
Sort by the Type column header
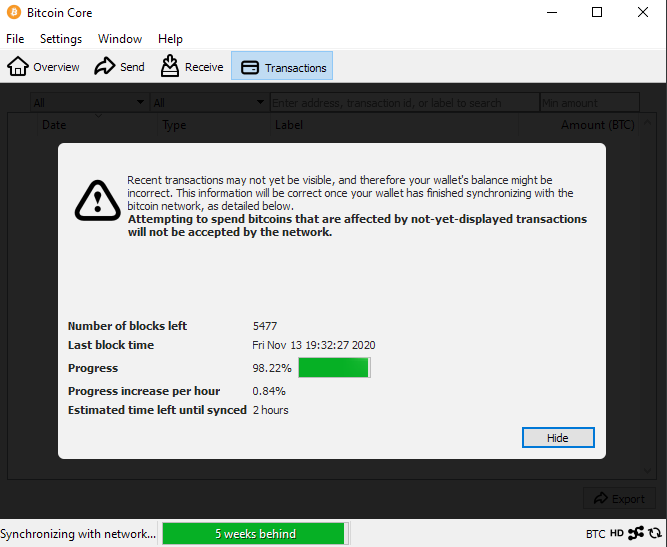click(214, 125)
